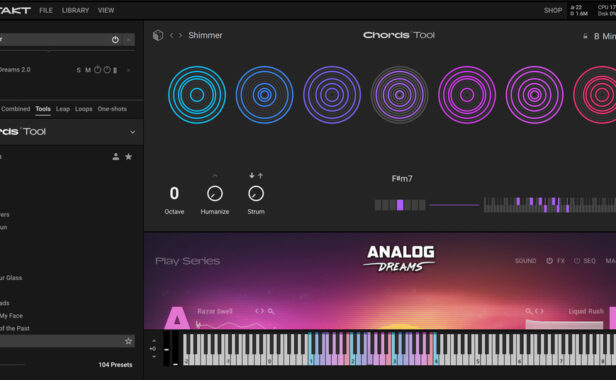The height and width of the screenshot is (380, 616).
Task: Click the mini keyboard chord voicing display
Action: pos(550,205)
